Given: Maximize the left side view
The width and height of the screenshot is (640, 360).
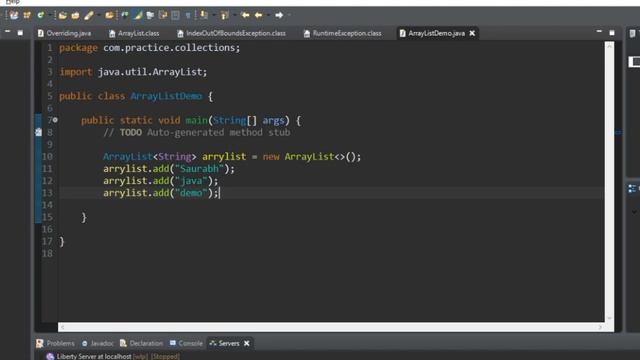Looking at the screenshot, I should (20, 33).
